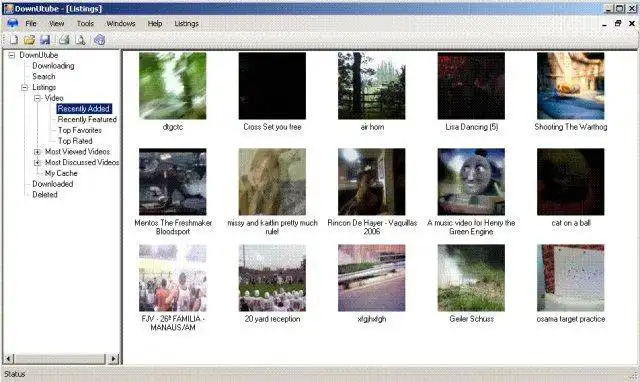Select Deleted in the tree
640x382 pixels.
tap(45, 195)
